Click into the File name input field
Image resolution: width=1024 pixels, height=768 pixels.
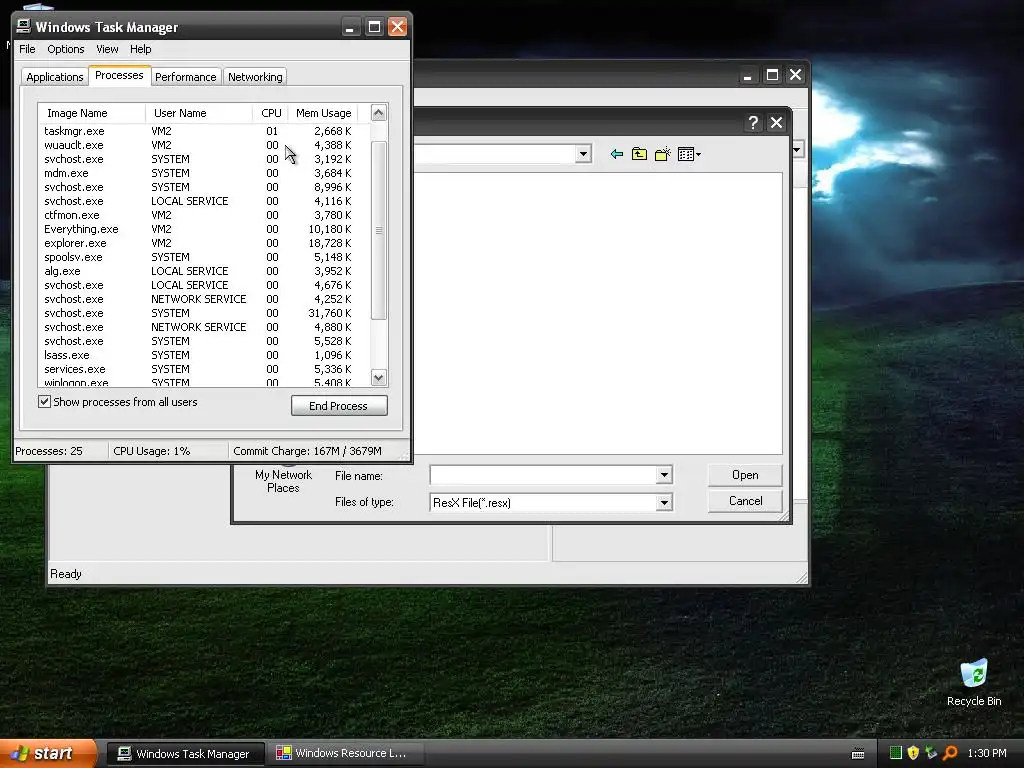tap(543, 475)
